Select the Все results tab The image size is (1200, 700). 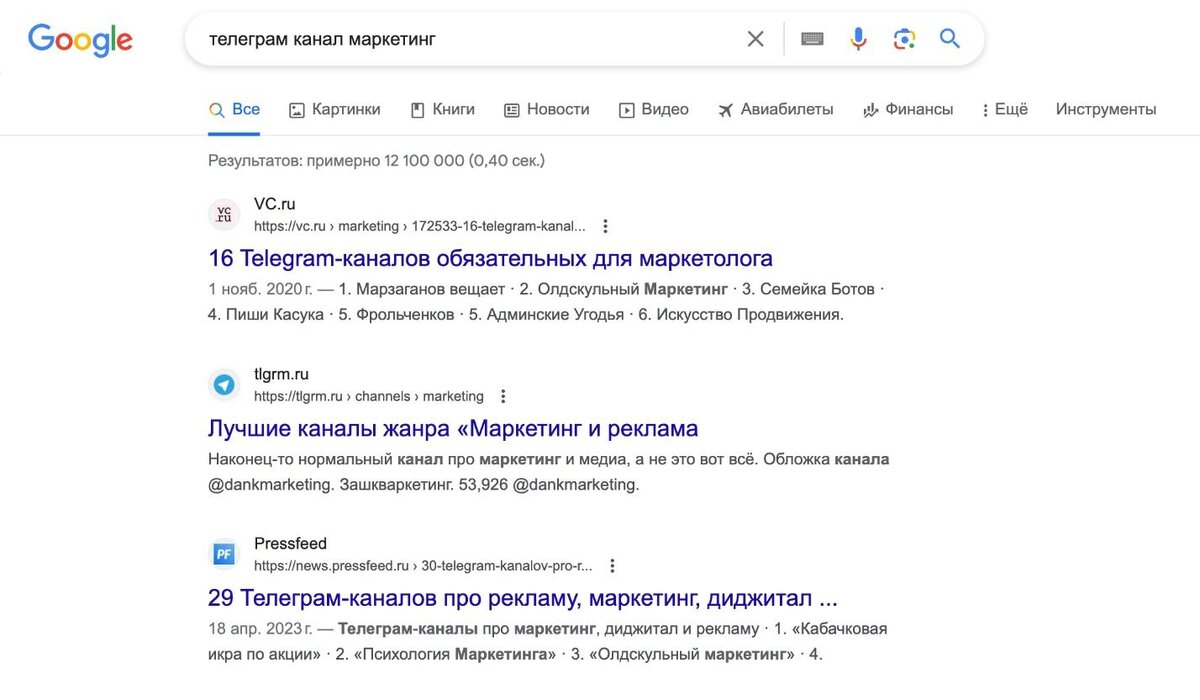point(235,110)
